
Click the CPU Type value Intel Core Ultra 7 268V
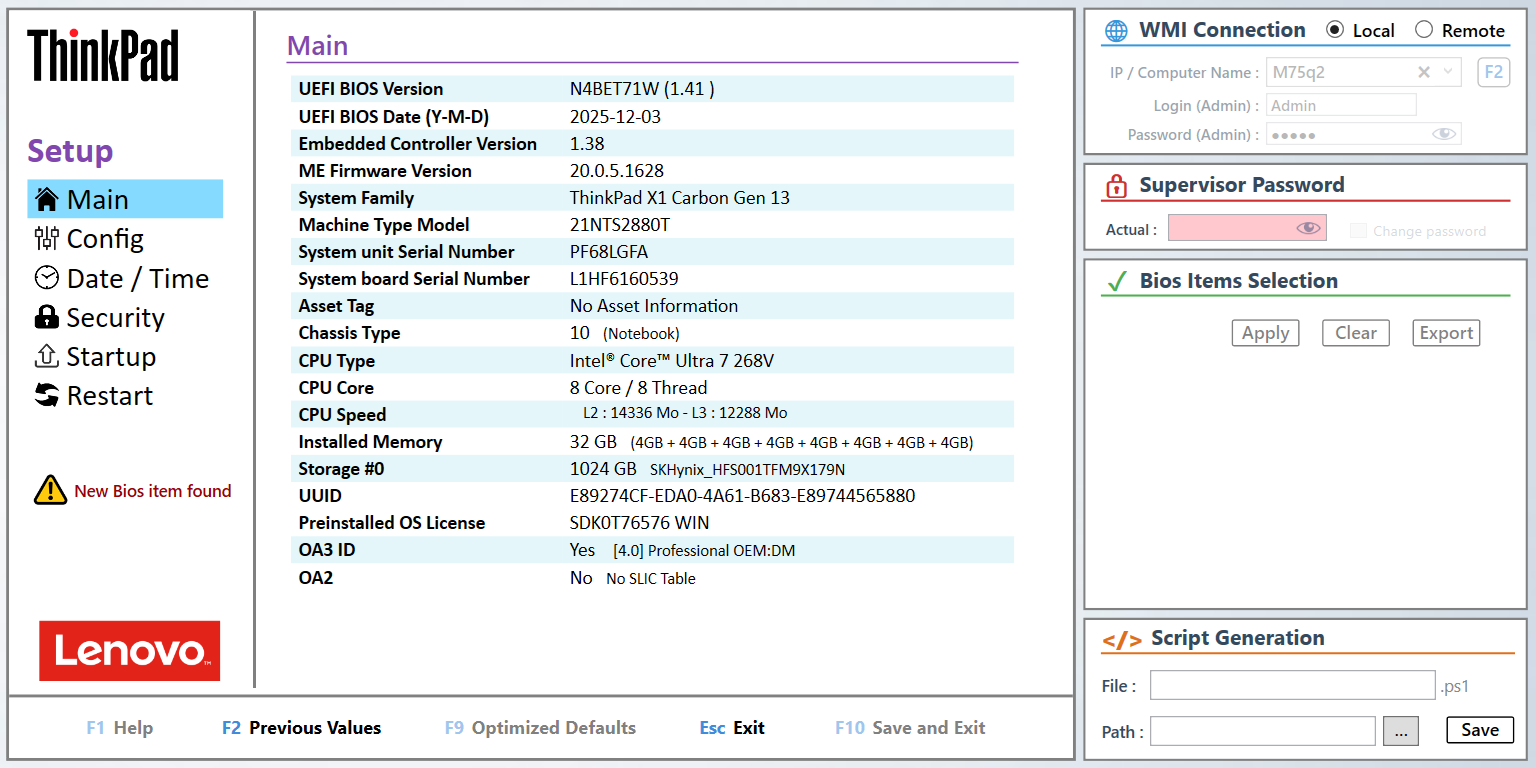[672, 361]
